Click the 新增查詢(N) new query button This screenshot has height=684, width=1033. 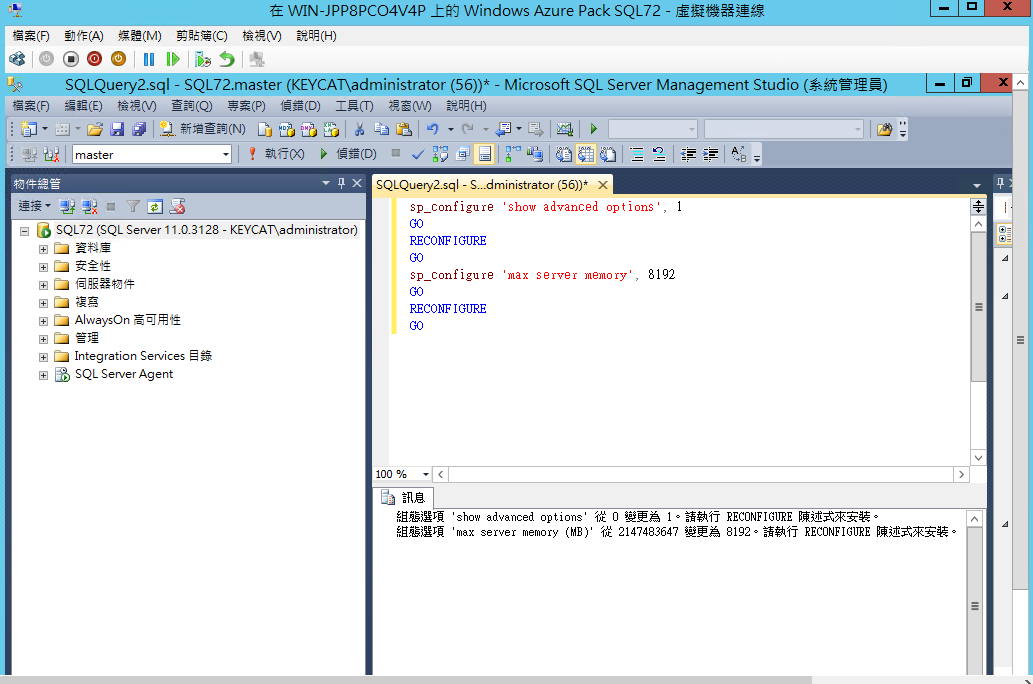pos(203,129)
